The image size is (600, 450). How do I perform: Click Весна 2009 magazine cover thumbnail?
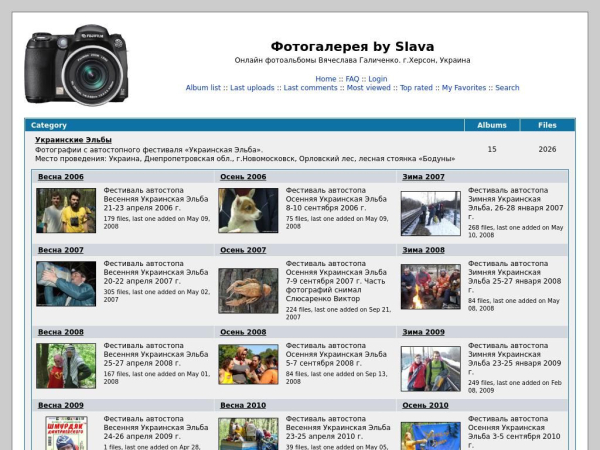(66, 433)
